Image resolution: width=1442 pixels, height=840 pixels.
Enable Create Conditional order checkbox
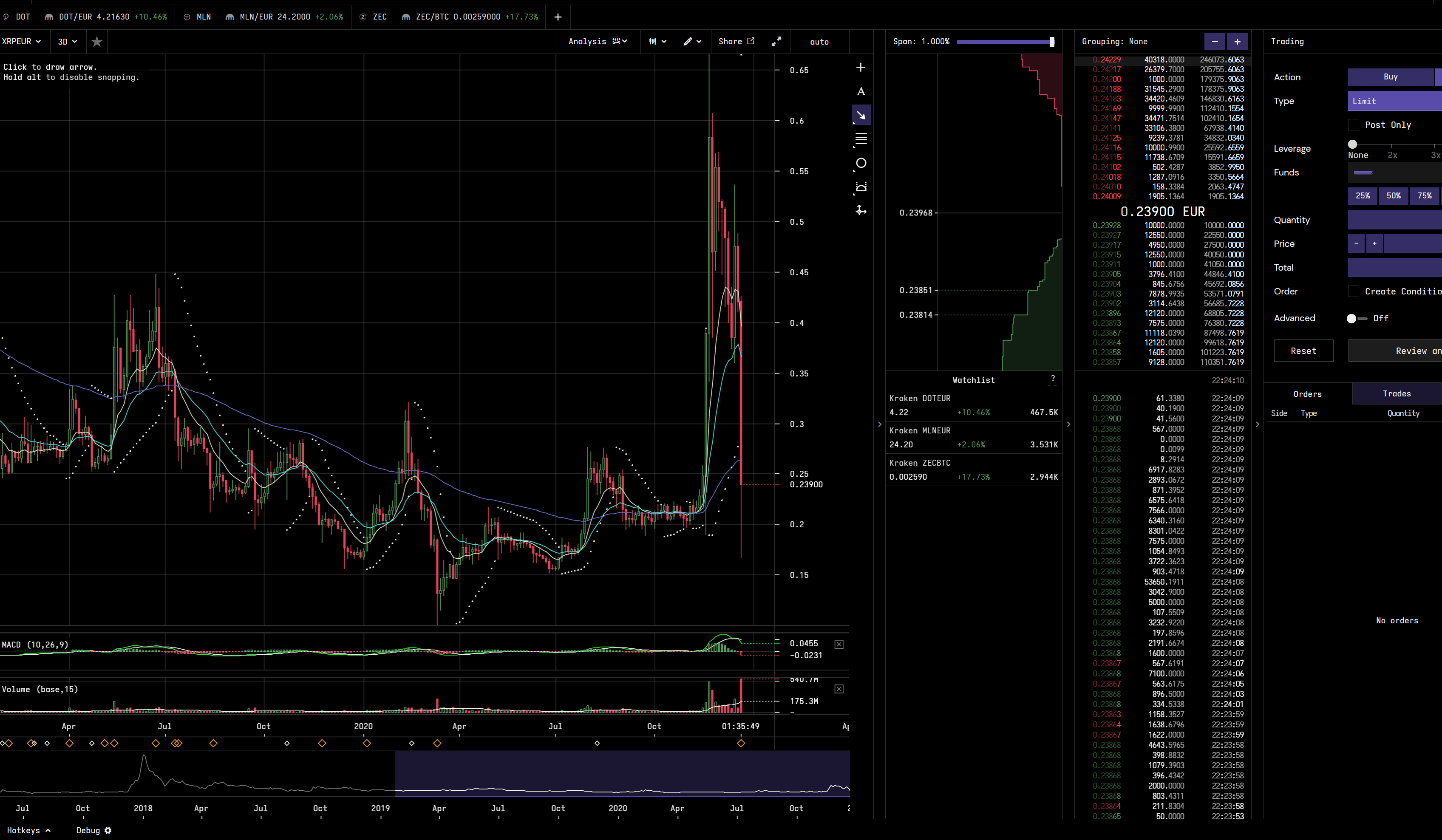pyautogui.click(x=1353, y=291)
